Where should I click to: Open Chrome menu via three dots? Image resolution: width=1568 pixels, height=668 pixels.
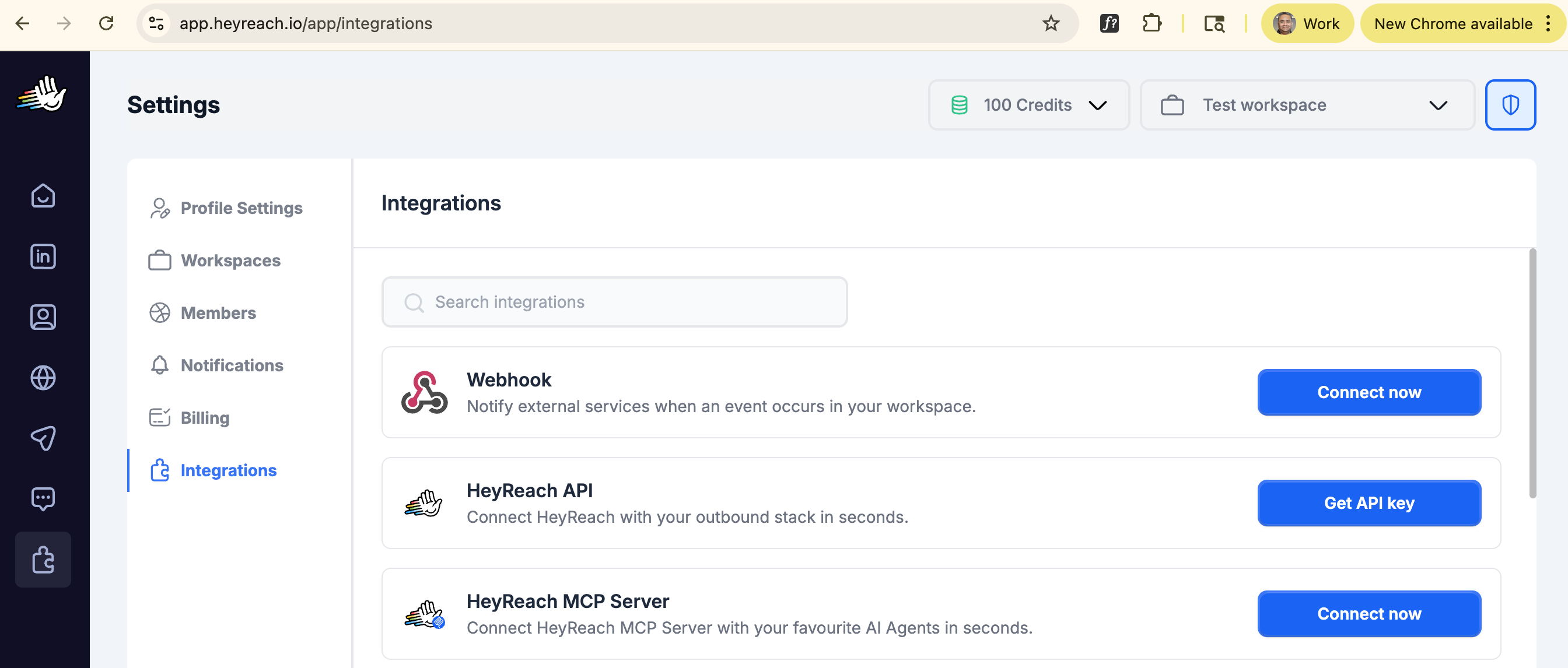pos(1548,24)
